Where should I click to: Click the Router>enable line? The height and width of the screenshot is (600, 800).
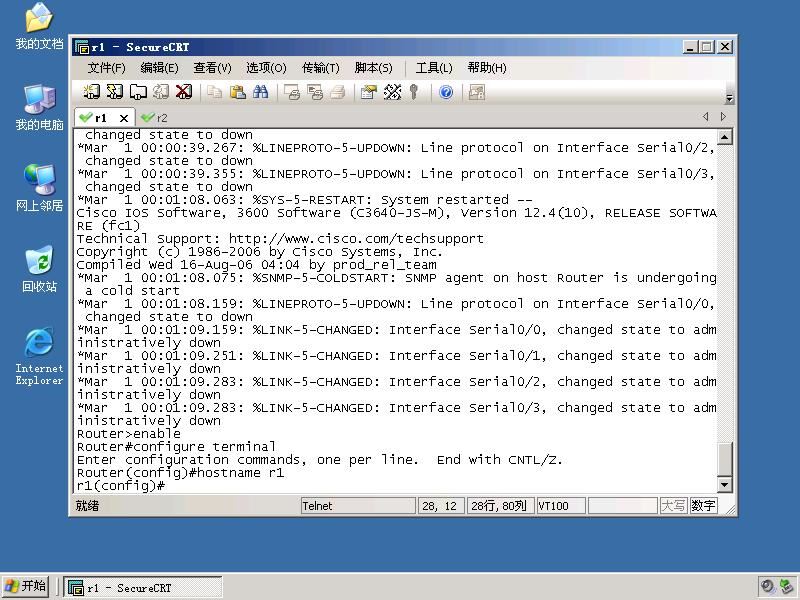129,434
